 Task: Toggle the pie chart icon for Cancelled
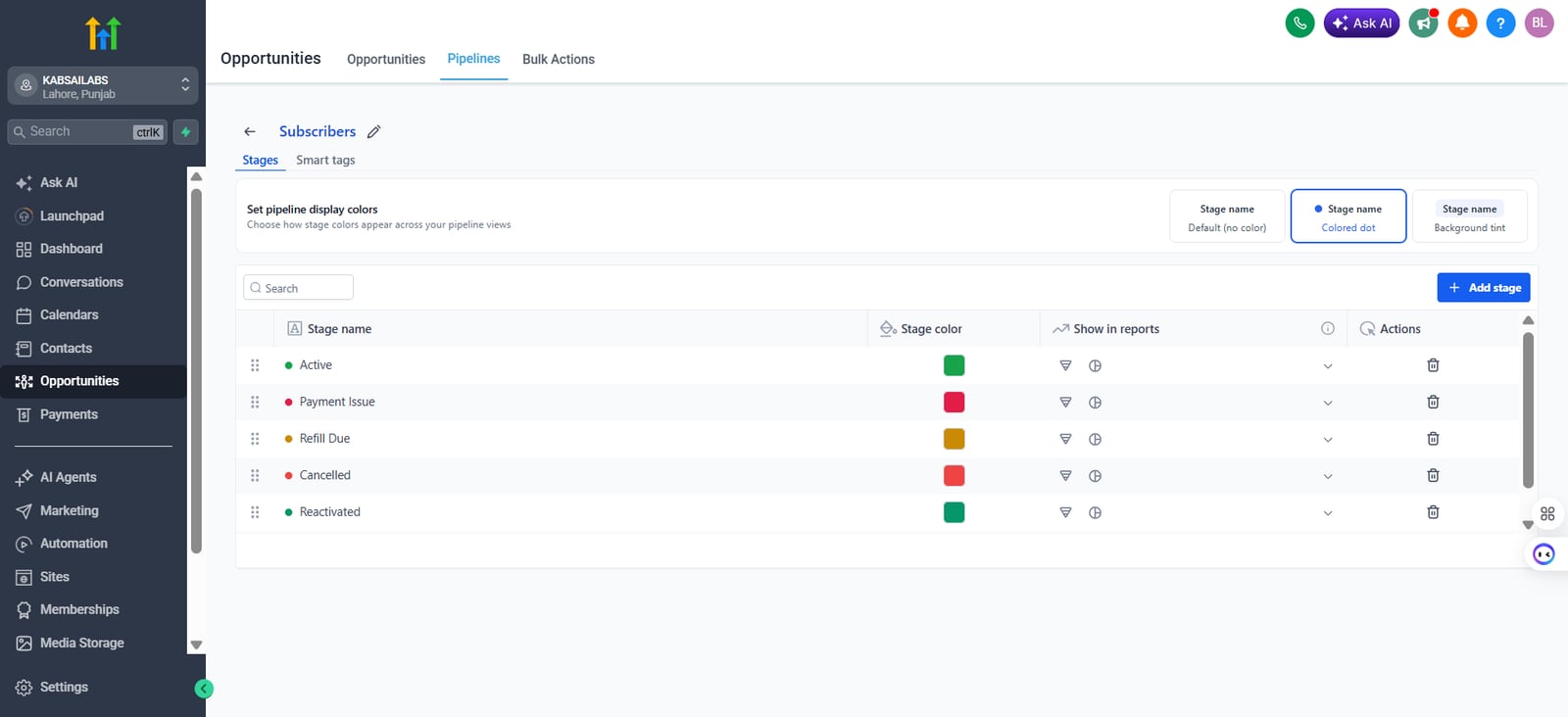(x=1096, y=476)
